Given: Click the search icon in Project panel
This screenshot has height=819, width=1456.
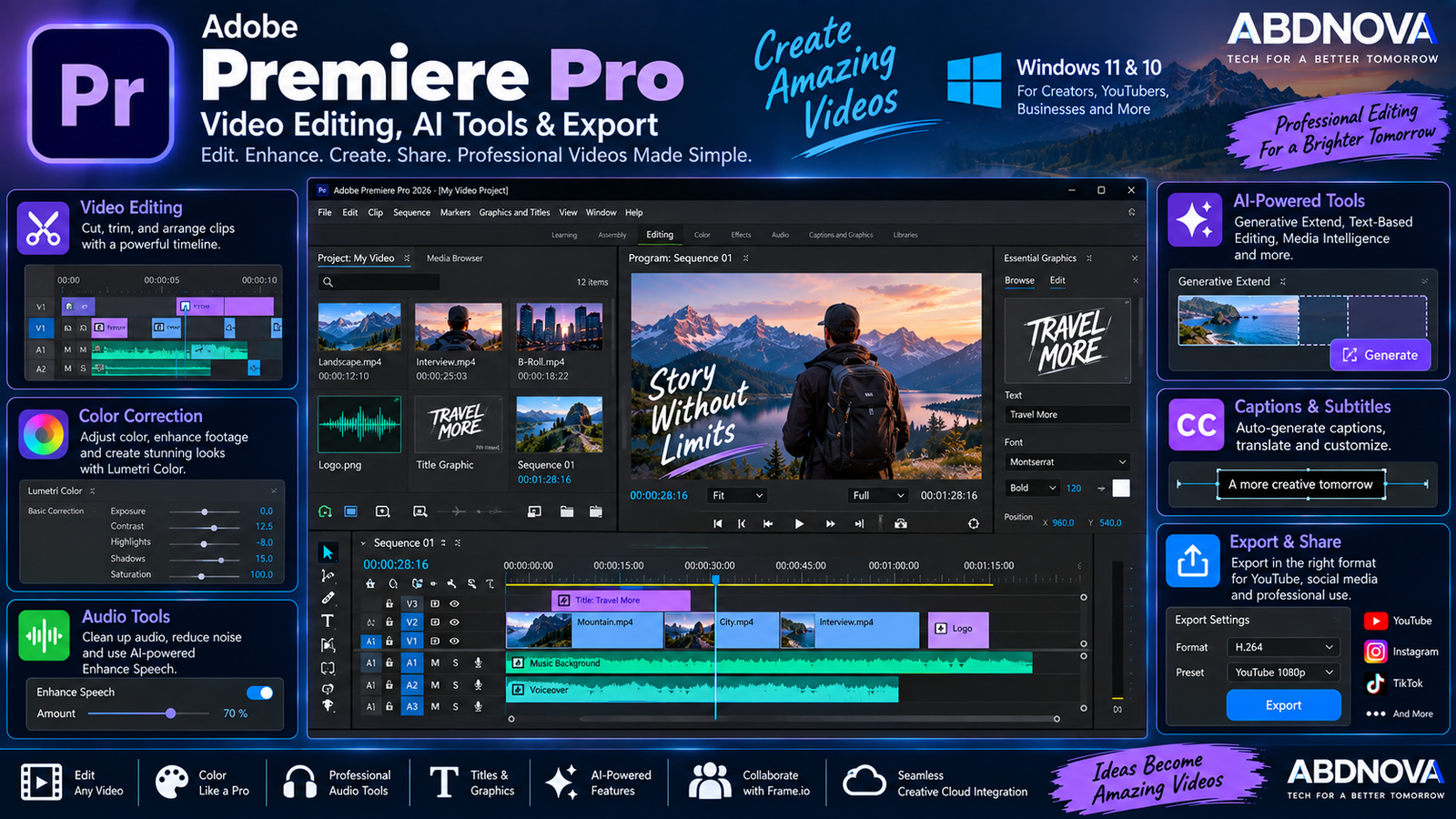Looking at the screenshot, I should (x=328, y=282).
